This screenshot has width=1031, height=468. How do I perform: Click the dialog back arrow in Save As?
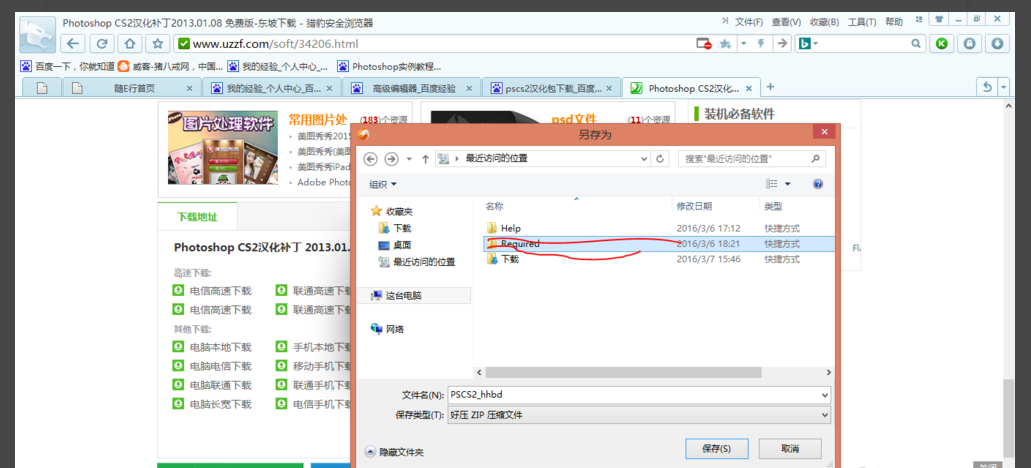point(372,158)
